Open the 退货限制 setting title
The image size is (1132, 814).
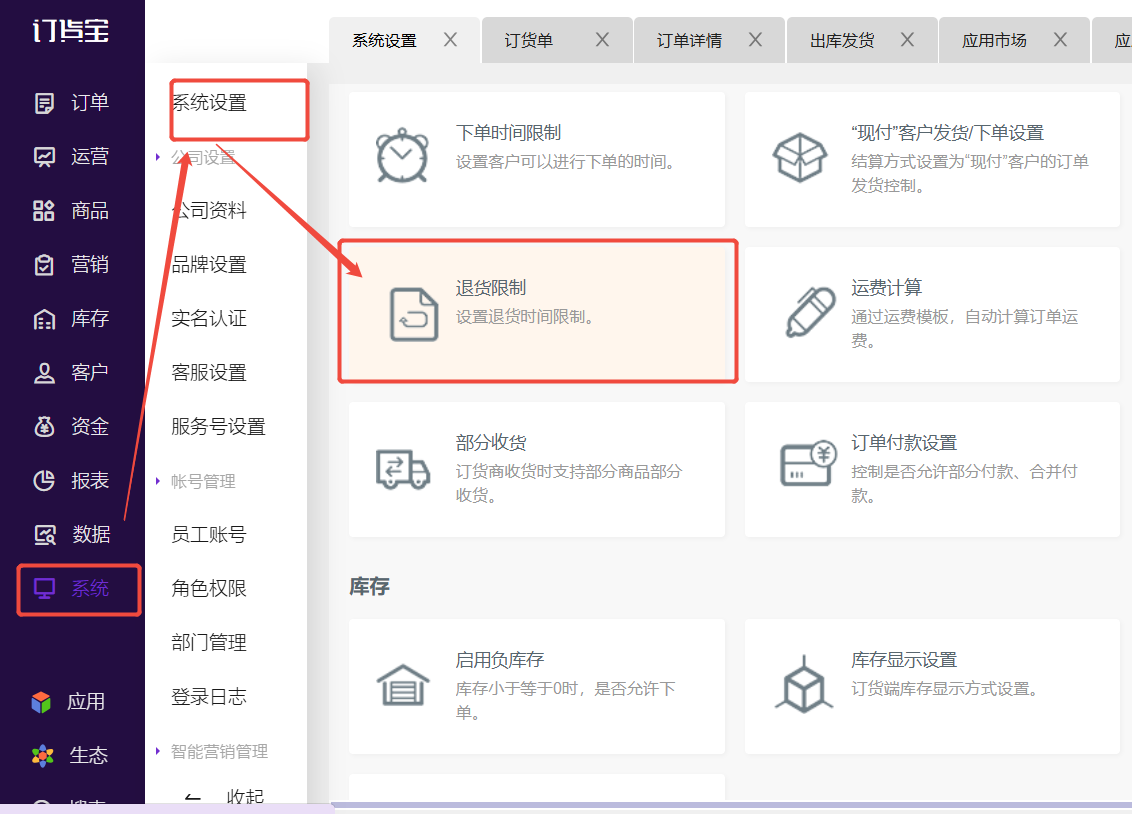point(491,288)
